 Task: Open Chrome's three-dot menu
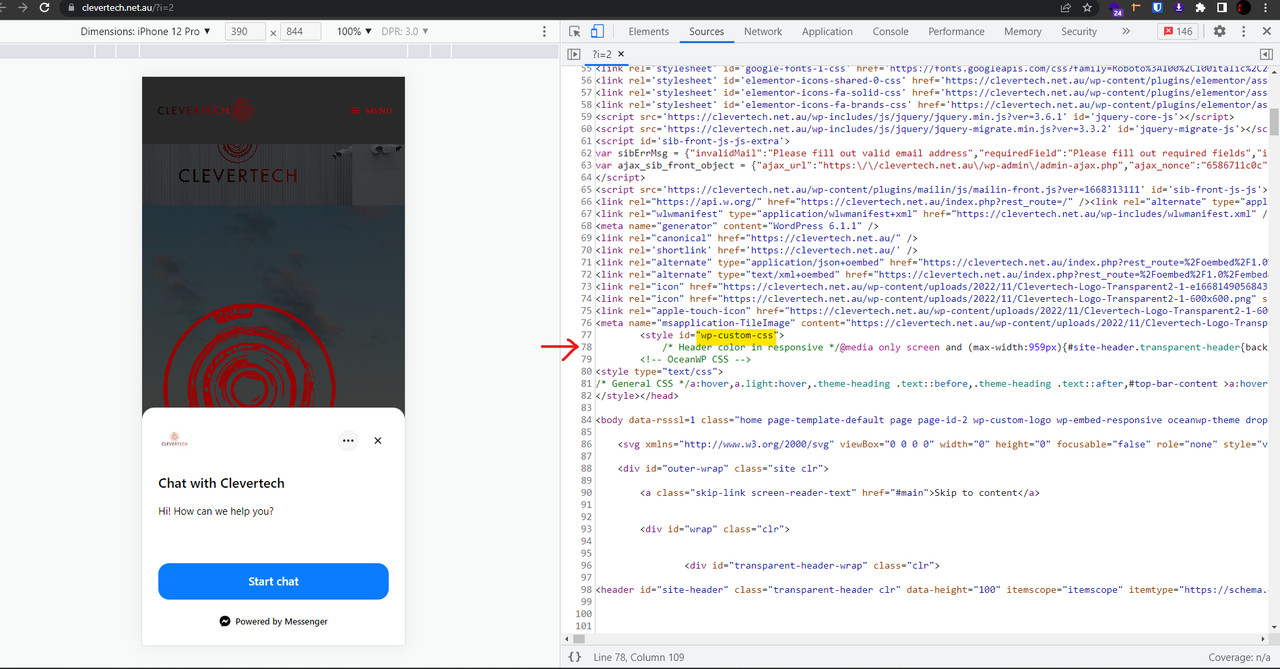point(1266,7)
